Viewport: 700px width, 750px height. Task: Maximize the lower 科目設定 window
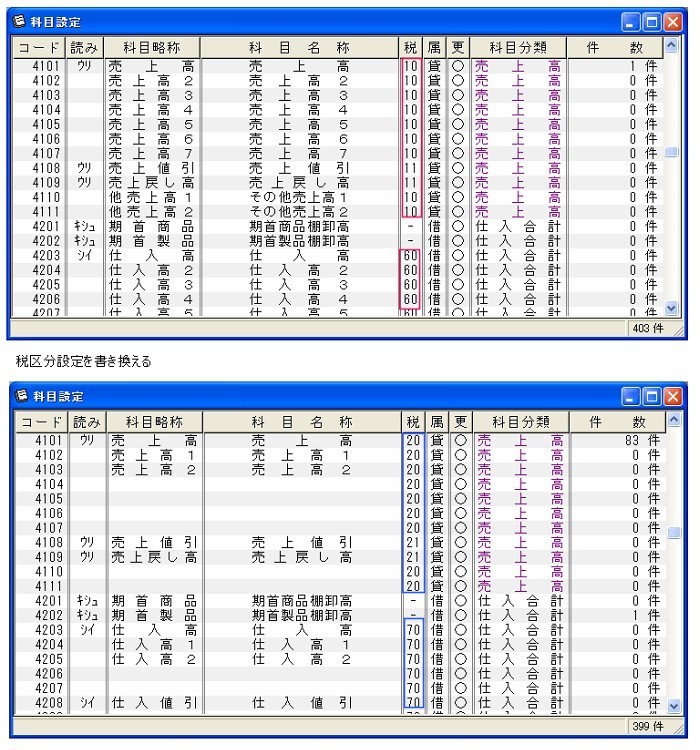(651, 396)
